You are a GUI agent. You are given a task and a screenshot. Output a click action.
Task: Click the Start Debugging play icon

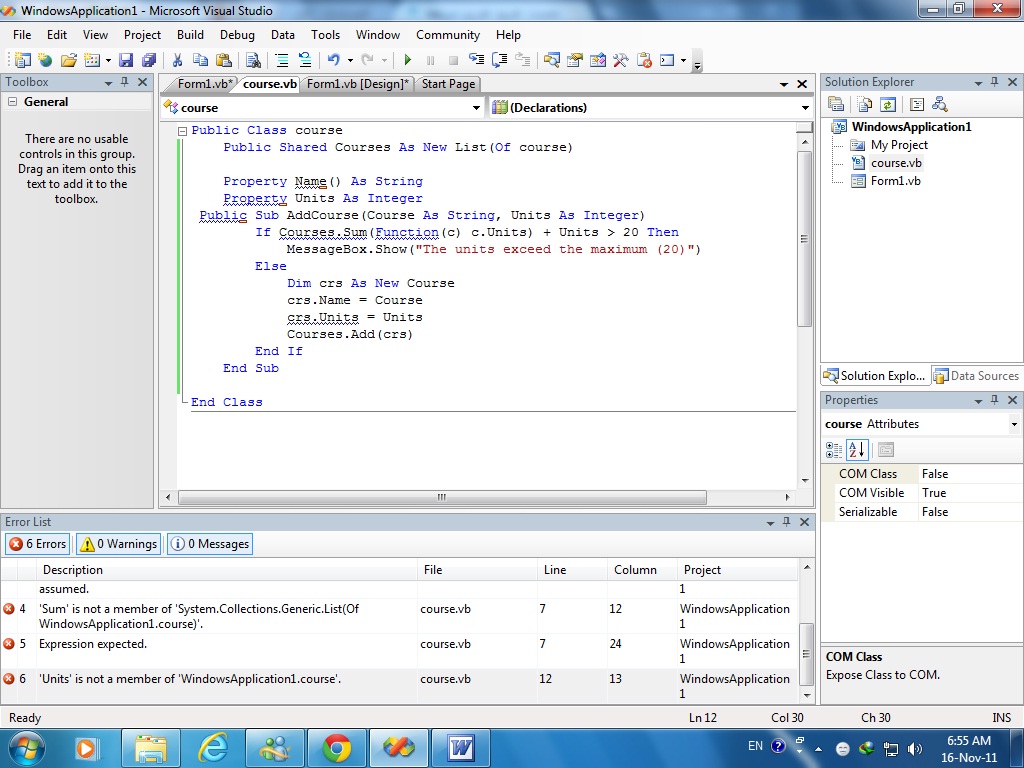click(408, 60)
